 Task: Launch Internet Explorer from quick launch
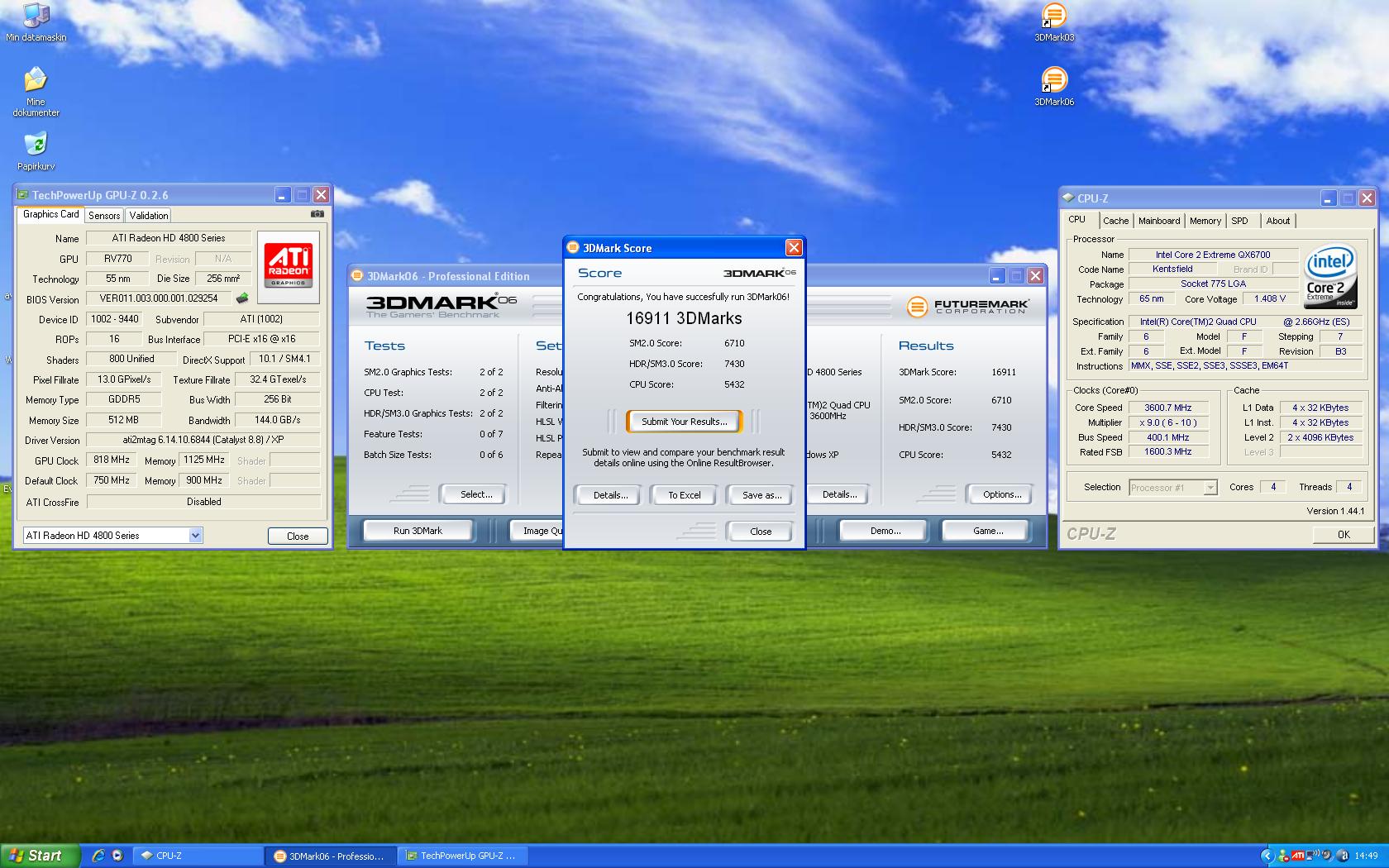coord(98,856)
